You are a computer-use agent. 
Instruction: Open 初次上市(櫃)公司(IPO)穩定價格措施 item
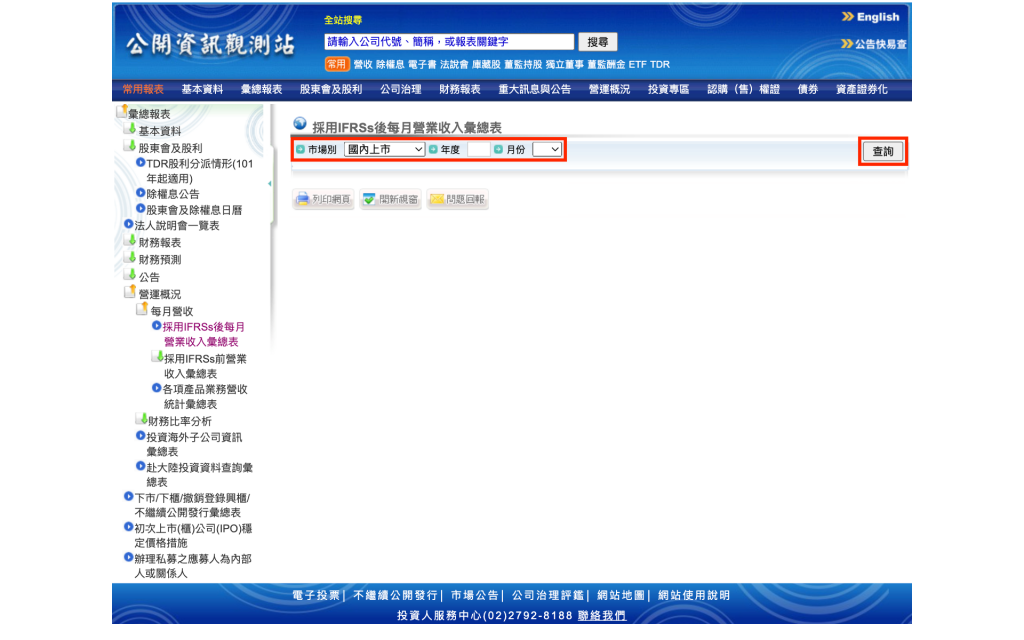point(193,536)
